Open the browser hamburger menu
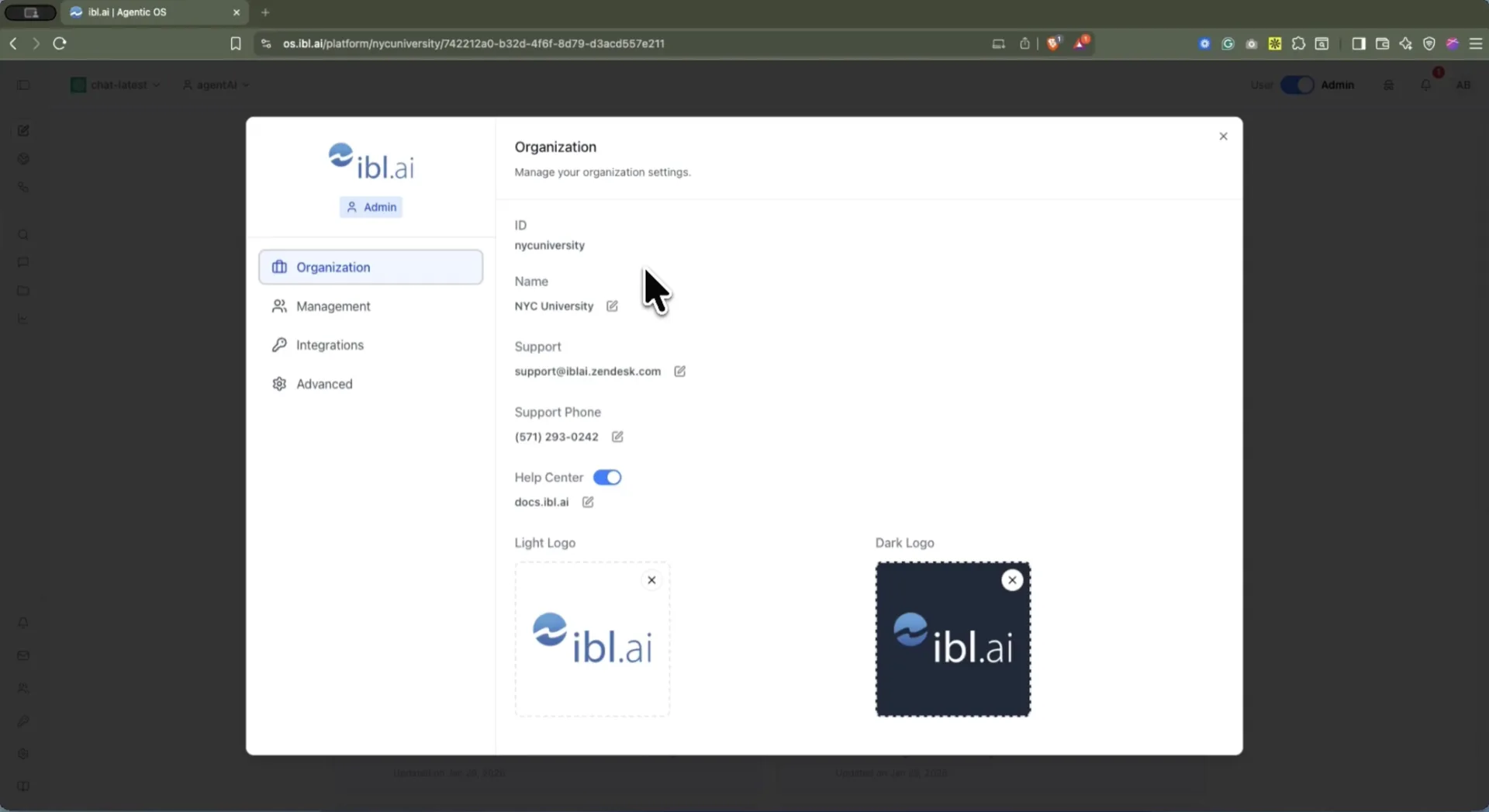This screenshot has height=812, width=1489. [1476, 43]
